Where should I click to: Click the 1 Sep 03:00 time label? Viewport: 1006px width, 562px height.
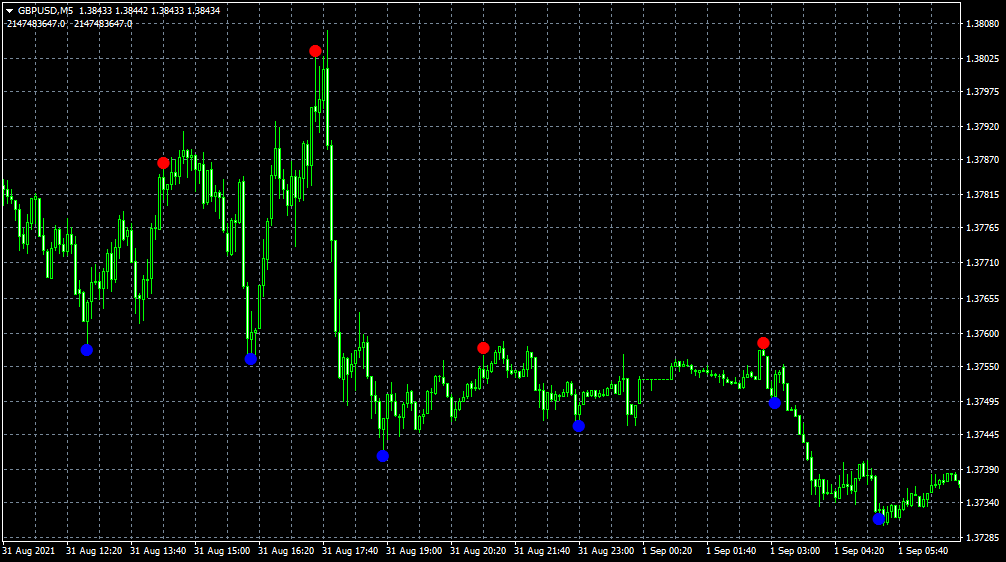pyautogui.click(x=795, y=550)
